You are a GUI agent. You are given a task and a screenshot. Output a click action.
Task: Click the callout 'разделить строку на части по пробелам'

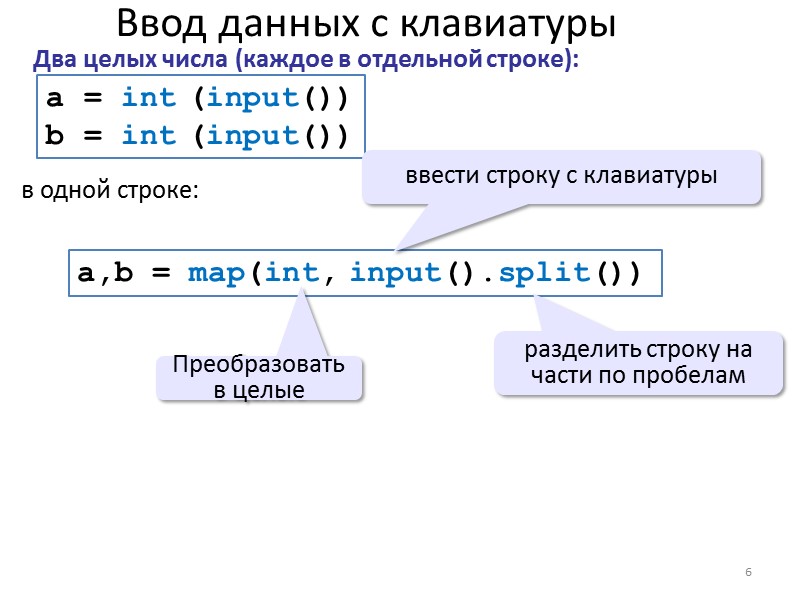click(x=638, y=363)
